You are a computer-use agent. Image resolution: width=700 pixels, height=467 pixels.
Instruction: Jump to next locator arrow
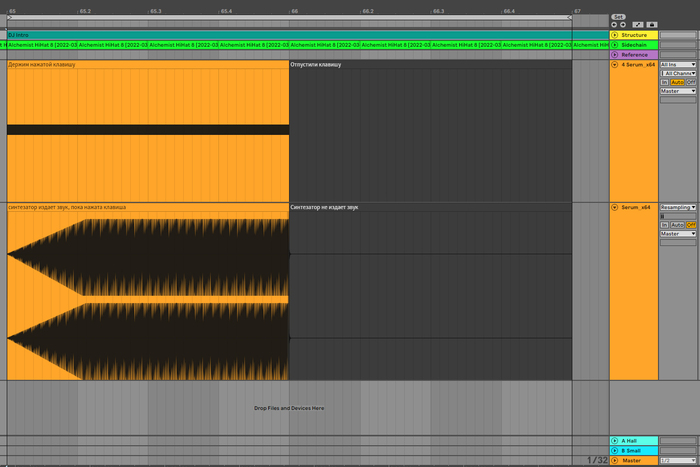tap(621, 25)
